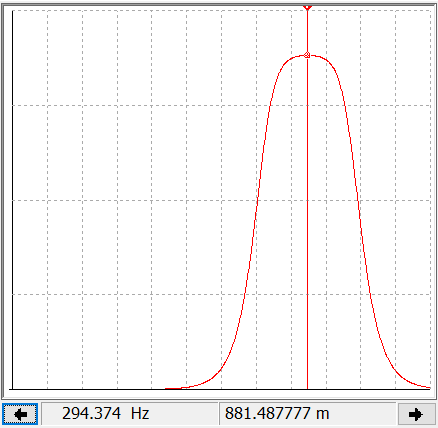Click the red cursor handle at plot top

click(x=307, y=7)
